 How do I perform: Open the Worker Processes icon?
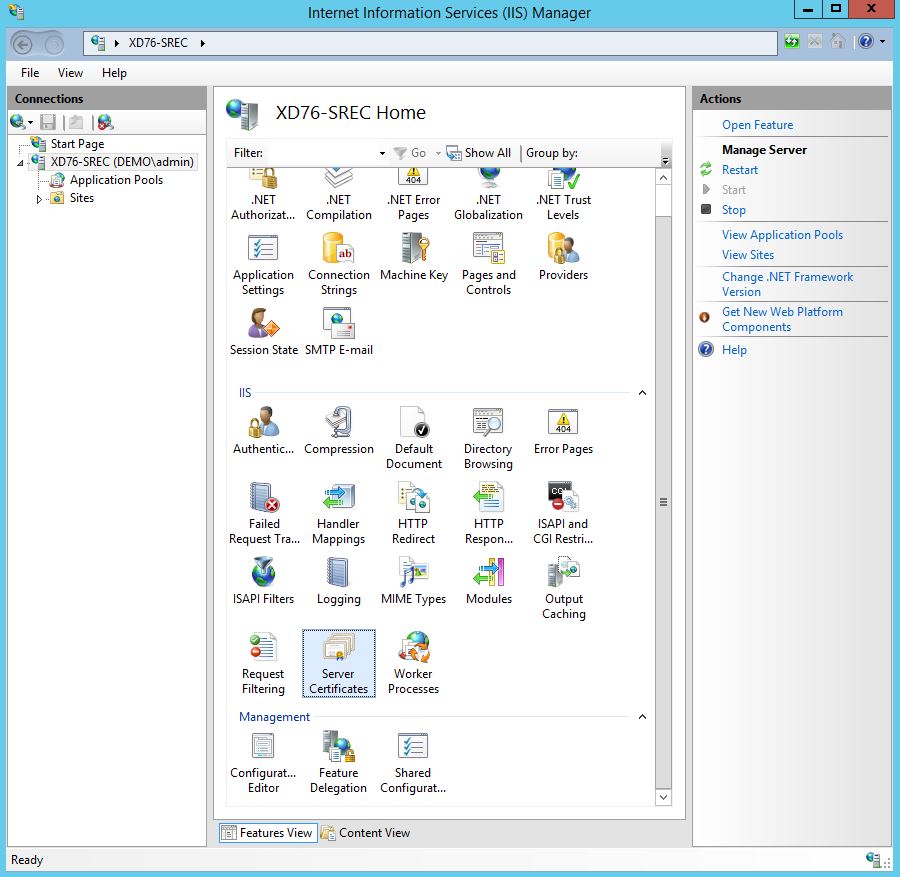coord(413,661)
